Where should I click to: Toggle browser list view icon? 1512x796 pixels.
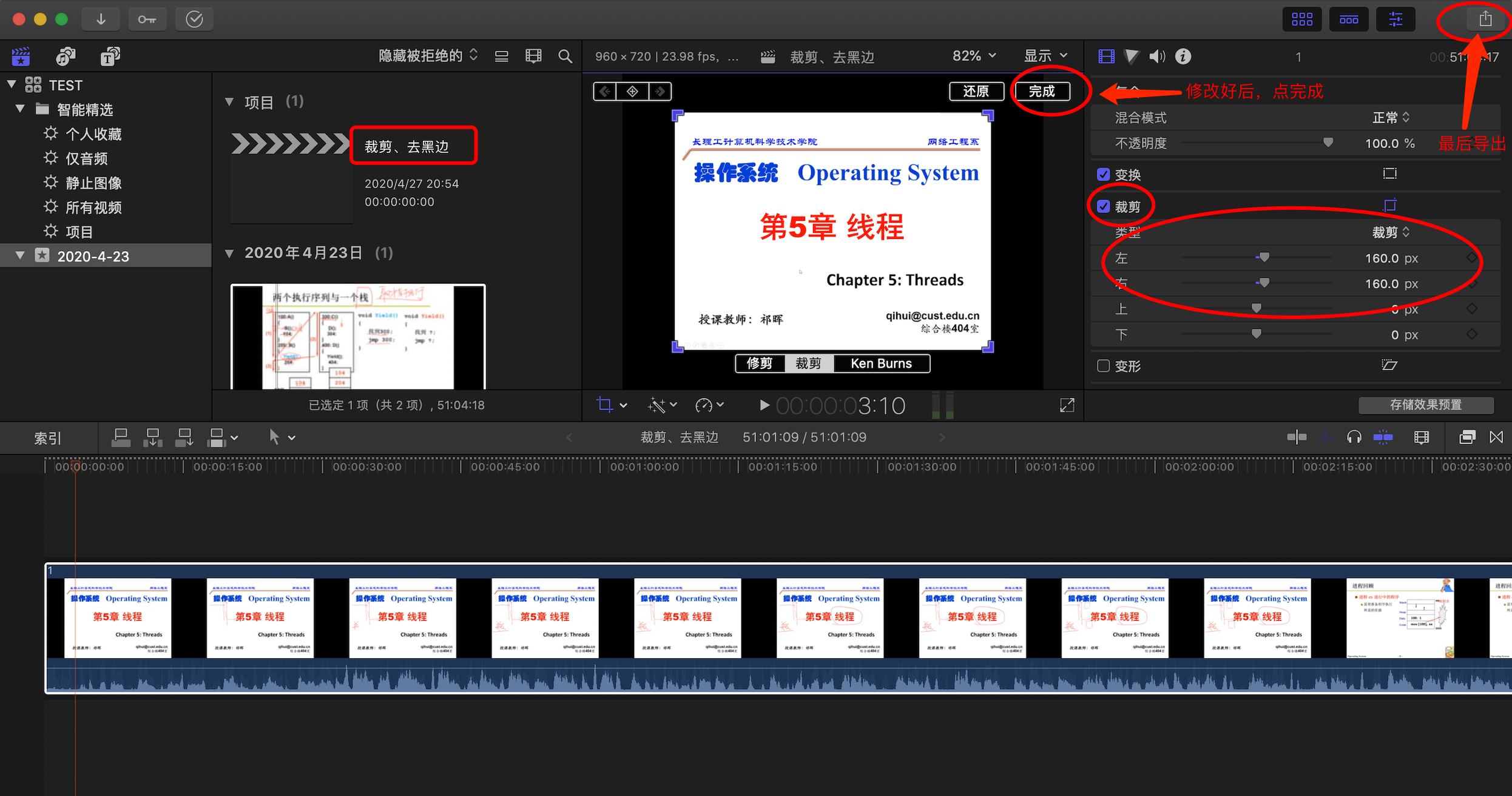pos(502,56)
